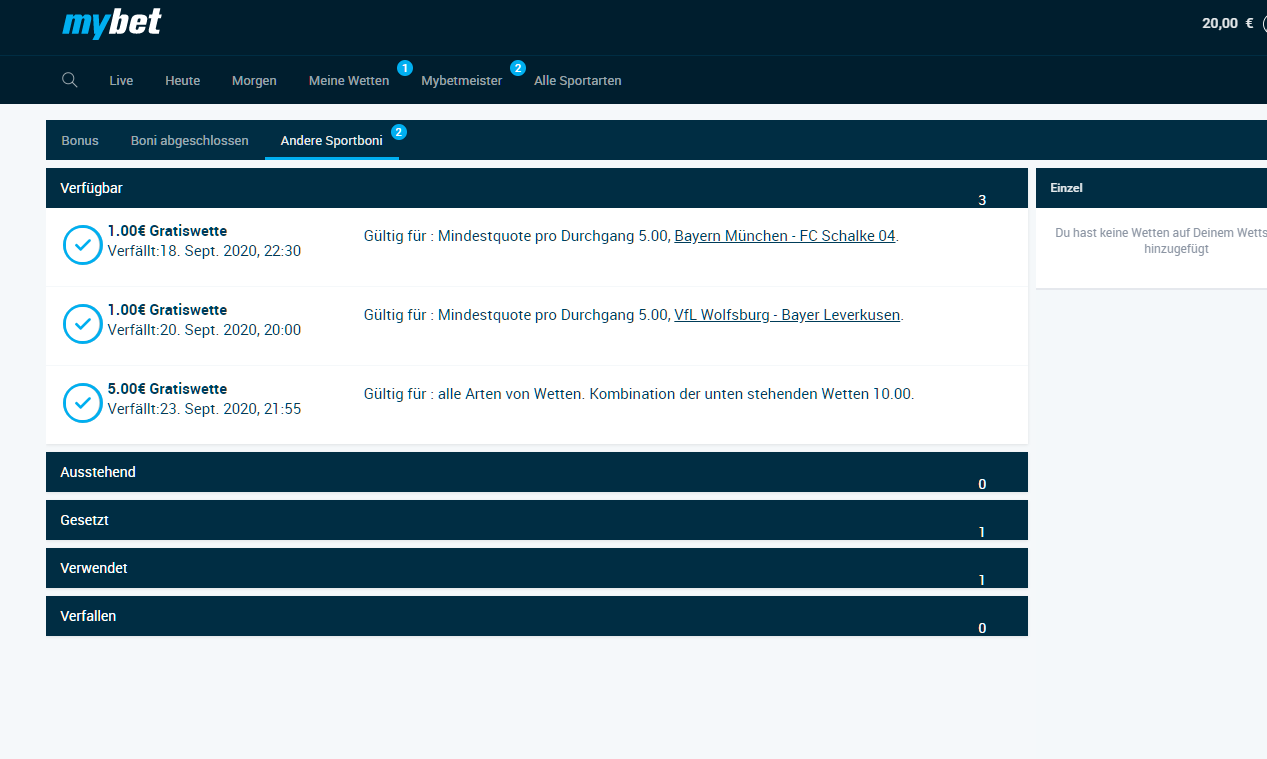
Task: Click notification badge on Meine Wetten
Action: click(404, 68)
